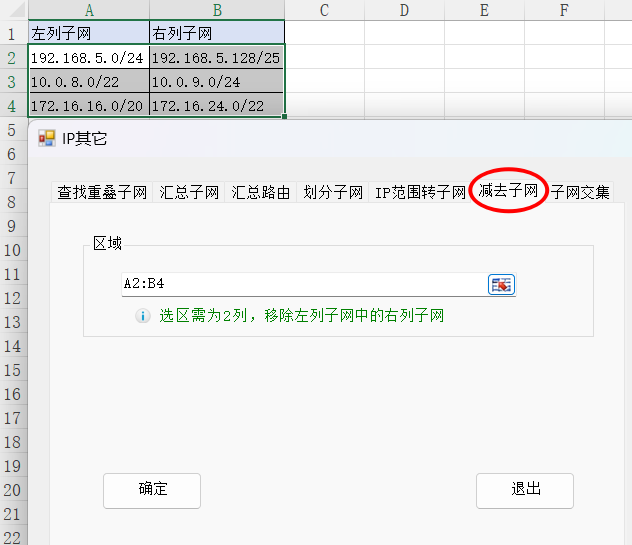Viewport: 632px width, 545px height.
Task: Open the IP范围转子网 tab
Action: [x=420, y=192]
